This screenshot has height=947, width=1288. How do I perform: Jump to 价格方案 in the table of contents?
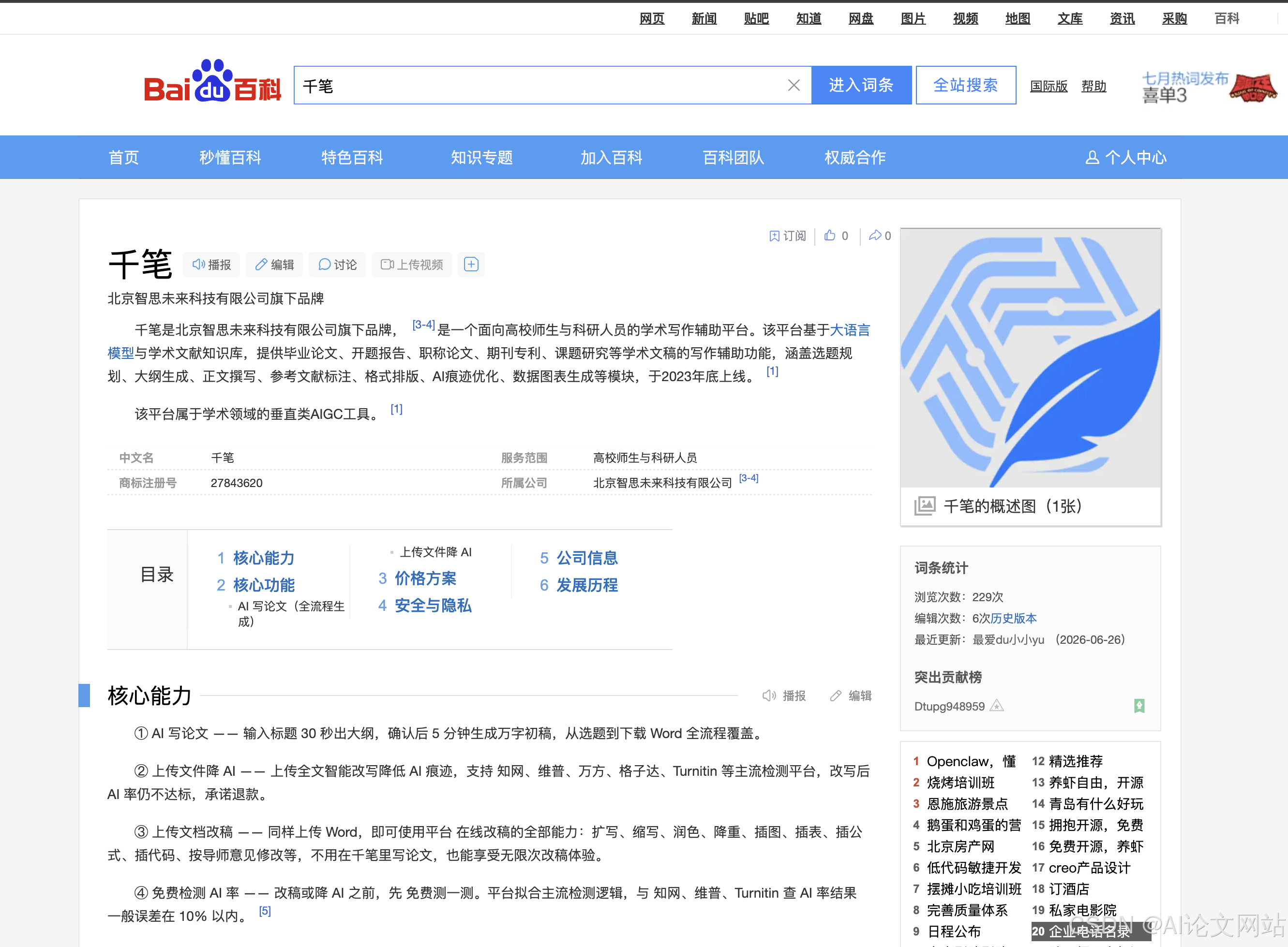coord(425,578)
